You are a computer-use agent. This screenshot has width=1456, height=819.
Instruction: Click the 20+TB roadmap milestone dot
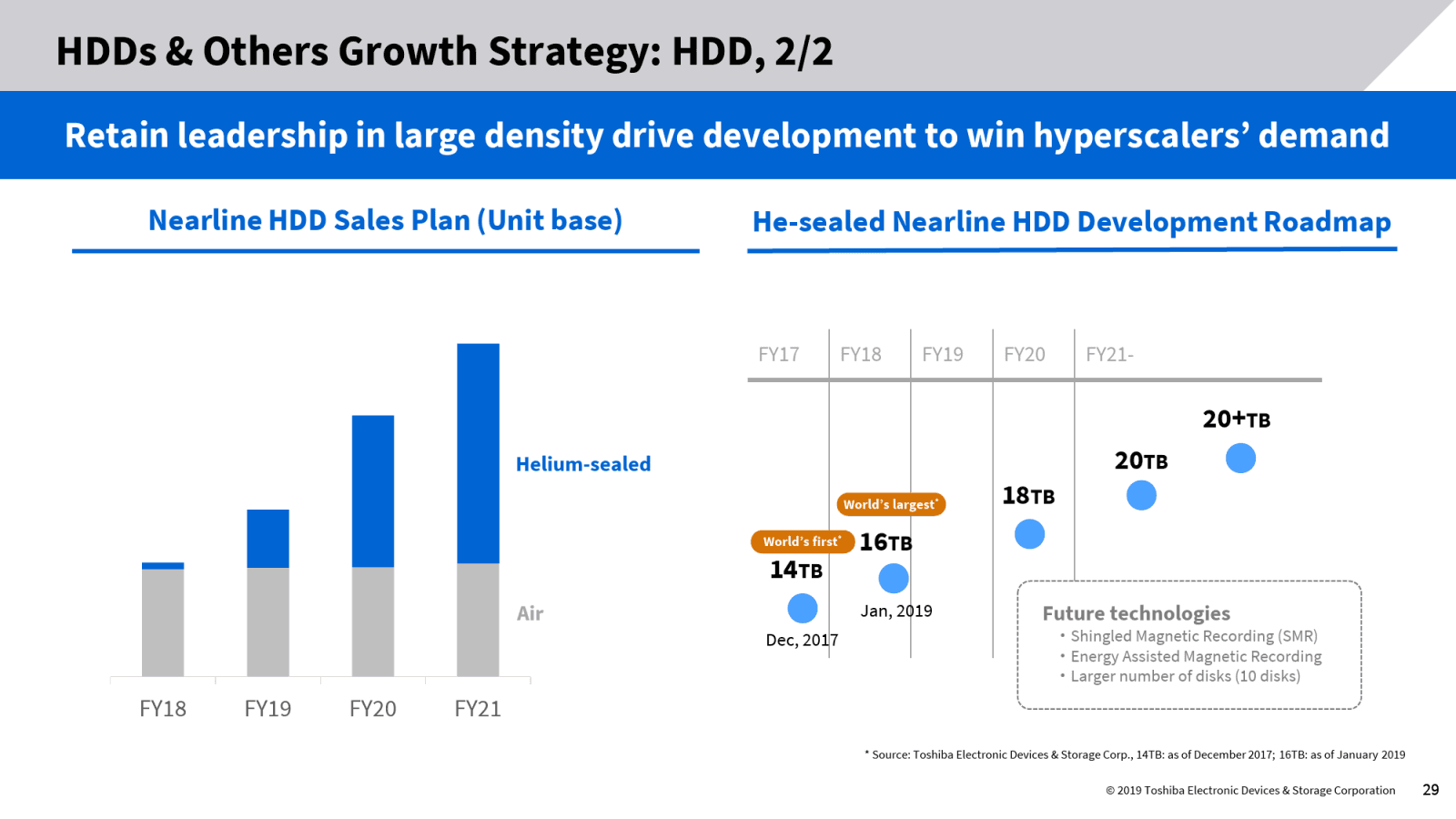click(x=1240, y=458)
